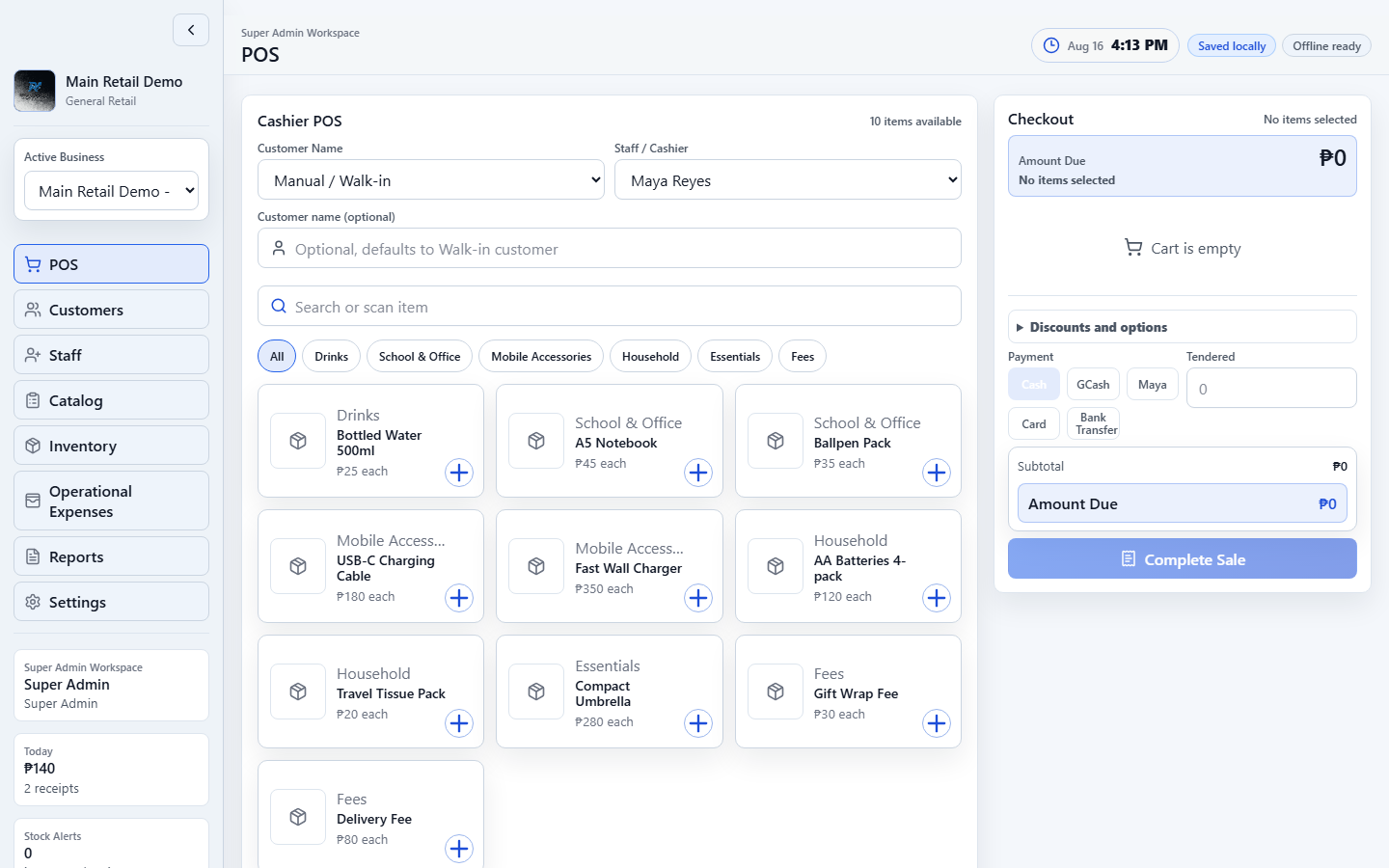Viewport: 1389px width, 868px height.
Task: Click the Complete Sale button
Action: [1182, 558]
